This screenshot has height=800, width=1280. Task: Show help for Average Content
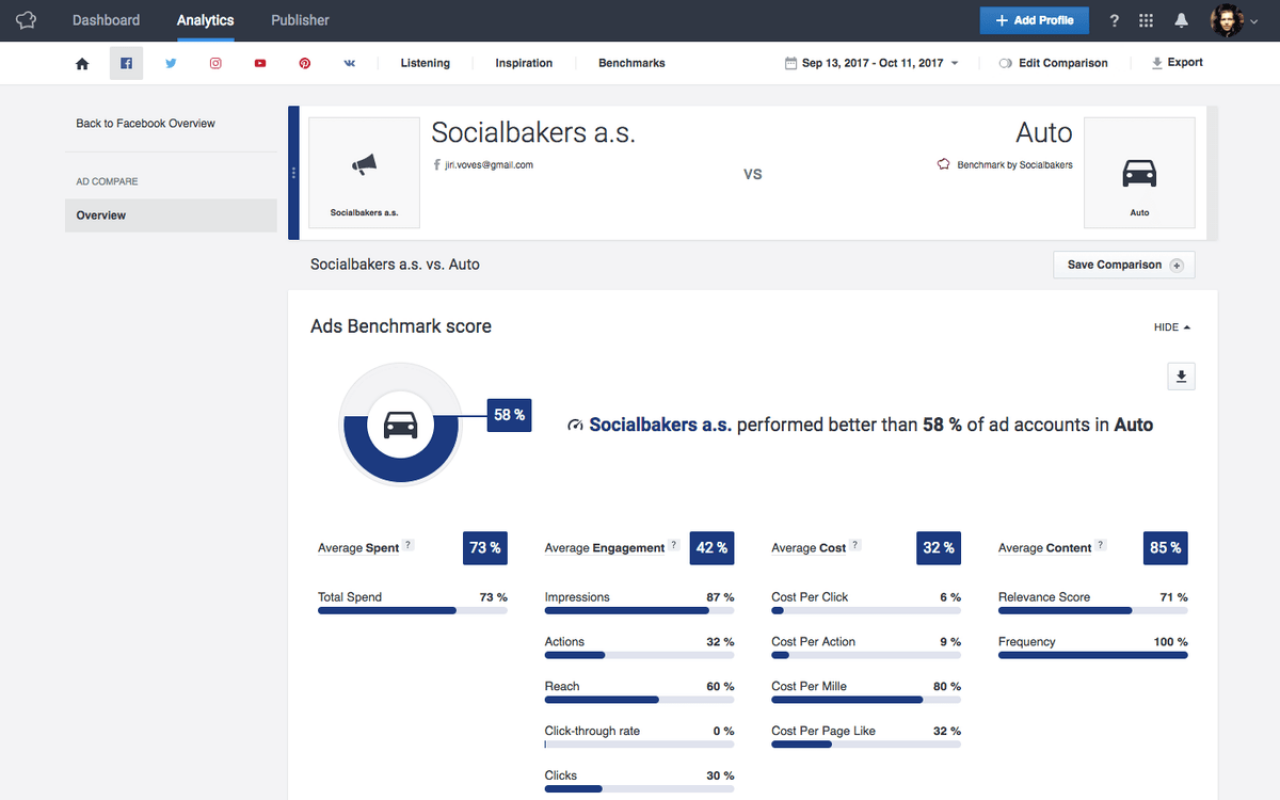(x=1101, y=545)
